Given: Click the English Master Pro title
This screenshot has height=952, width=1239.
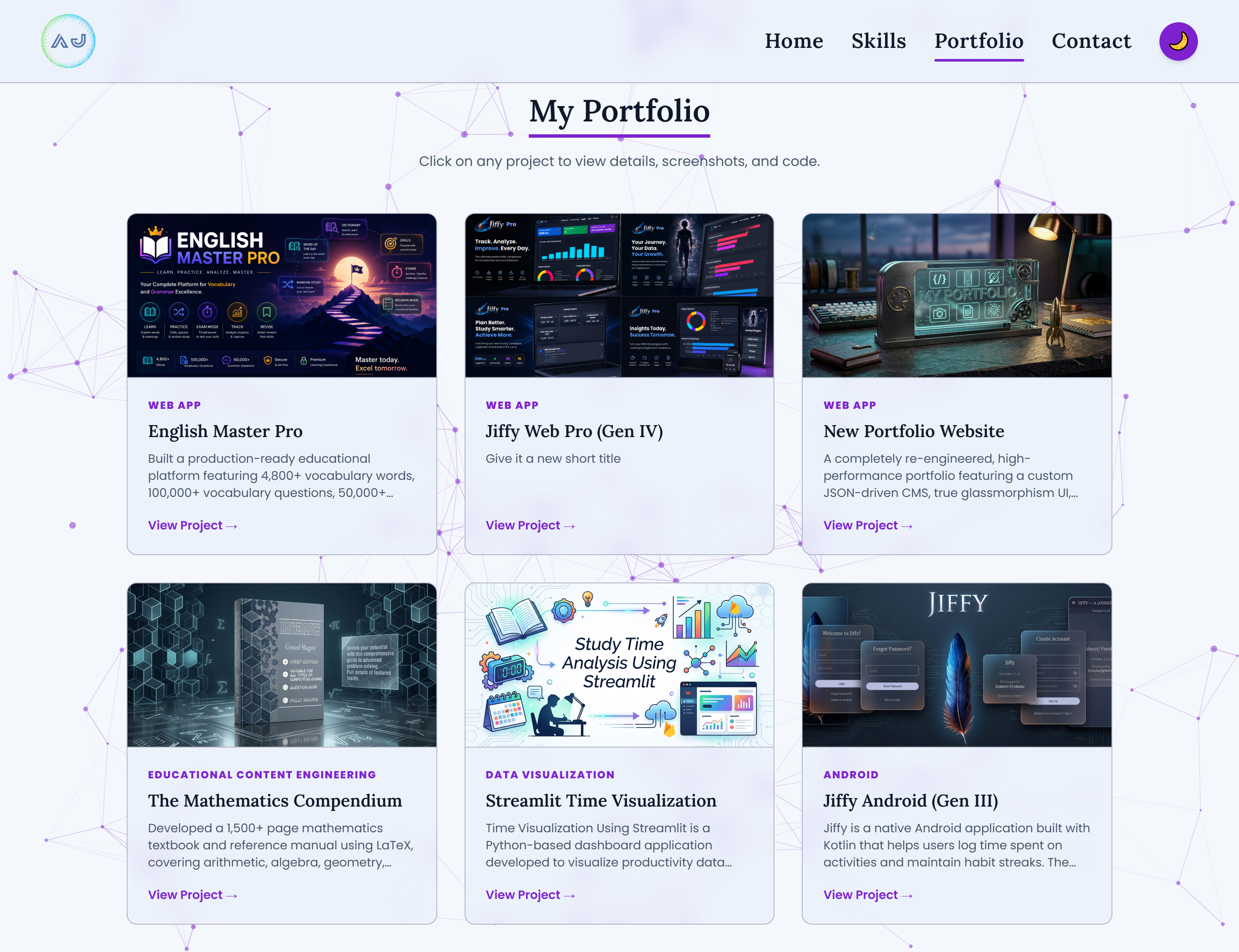Looking at the screenshot, I should (x=225, y=431).
